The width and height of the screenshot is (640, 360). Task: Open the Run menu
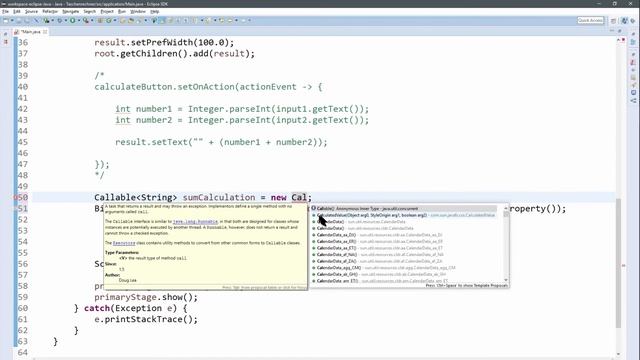coord(122,11)
